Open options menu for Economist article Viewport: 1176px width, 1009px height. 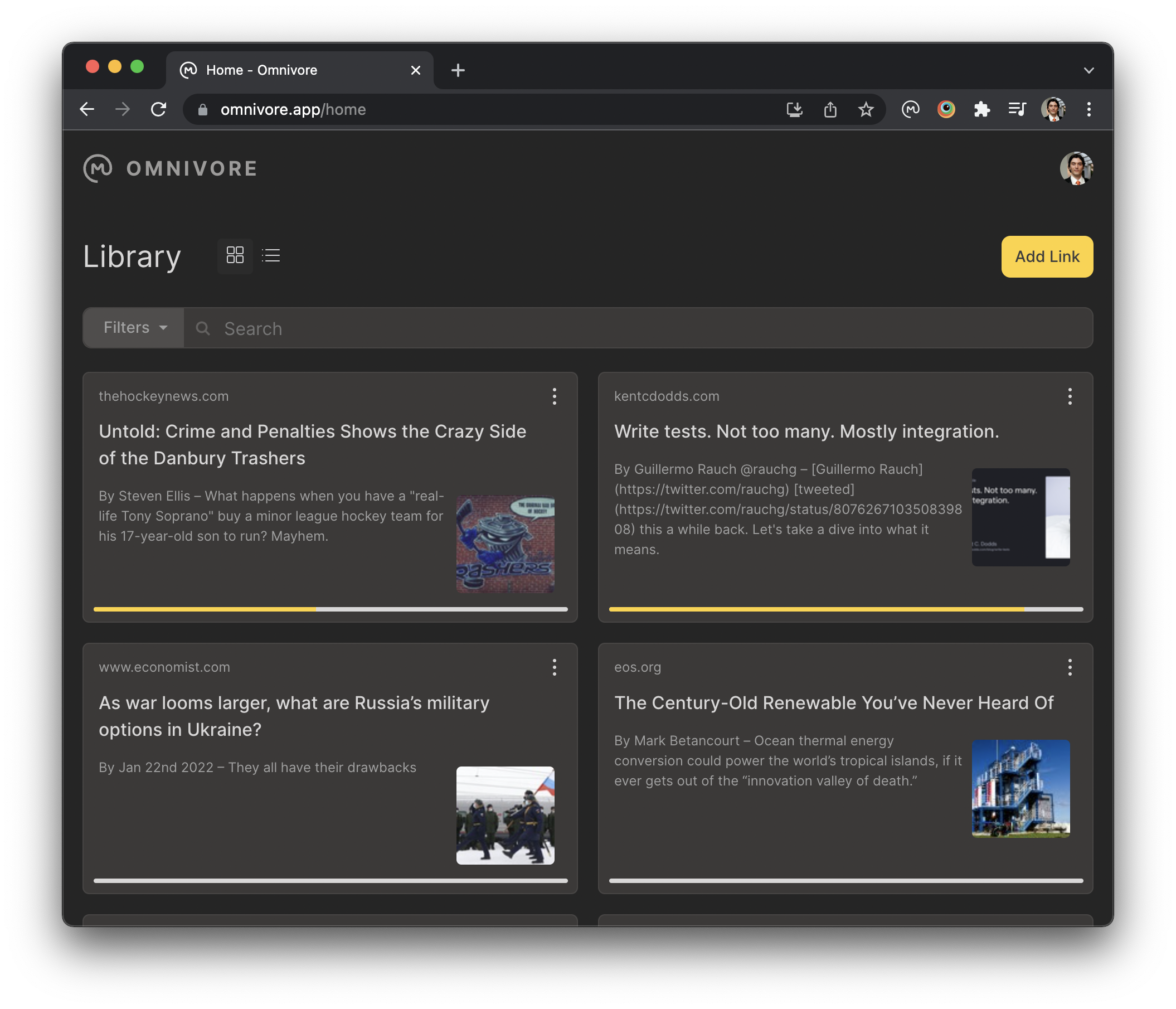click(554, 667)
